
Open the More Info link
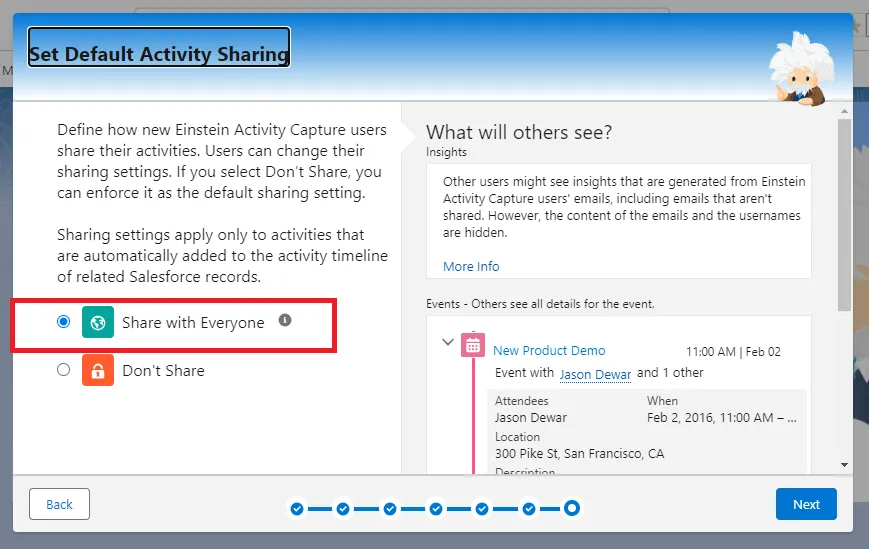[471, 267]
